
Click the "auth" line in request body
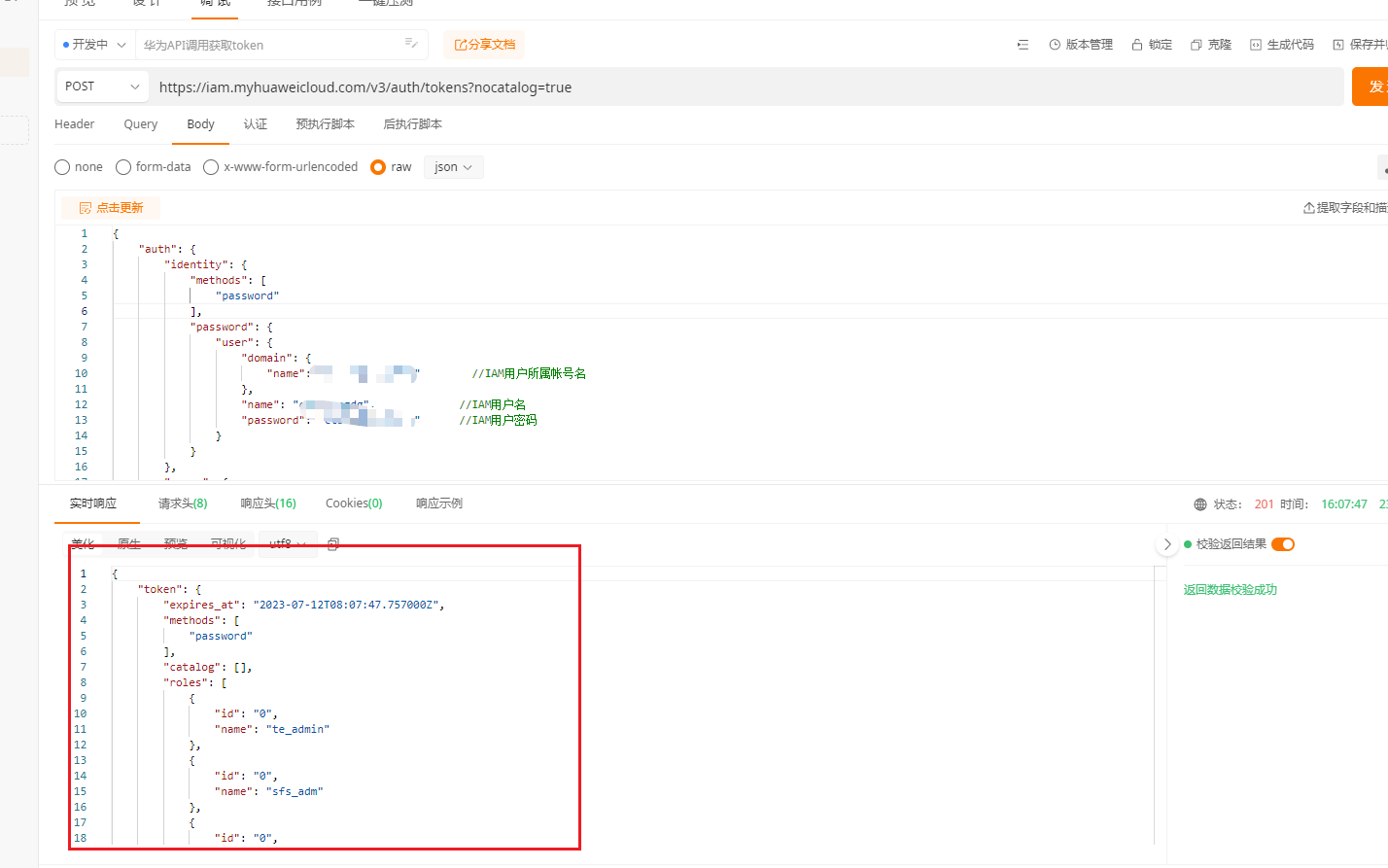(x=167, y=249)
